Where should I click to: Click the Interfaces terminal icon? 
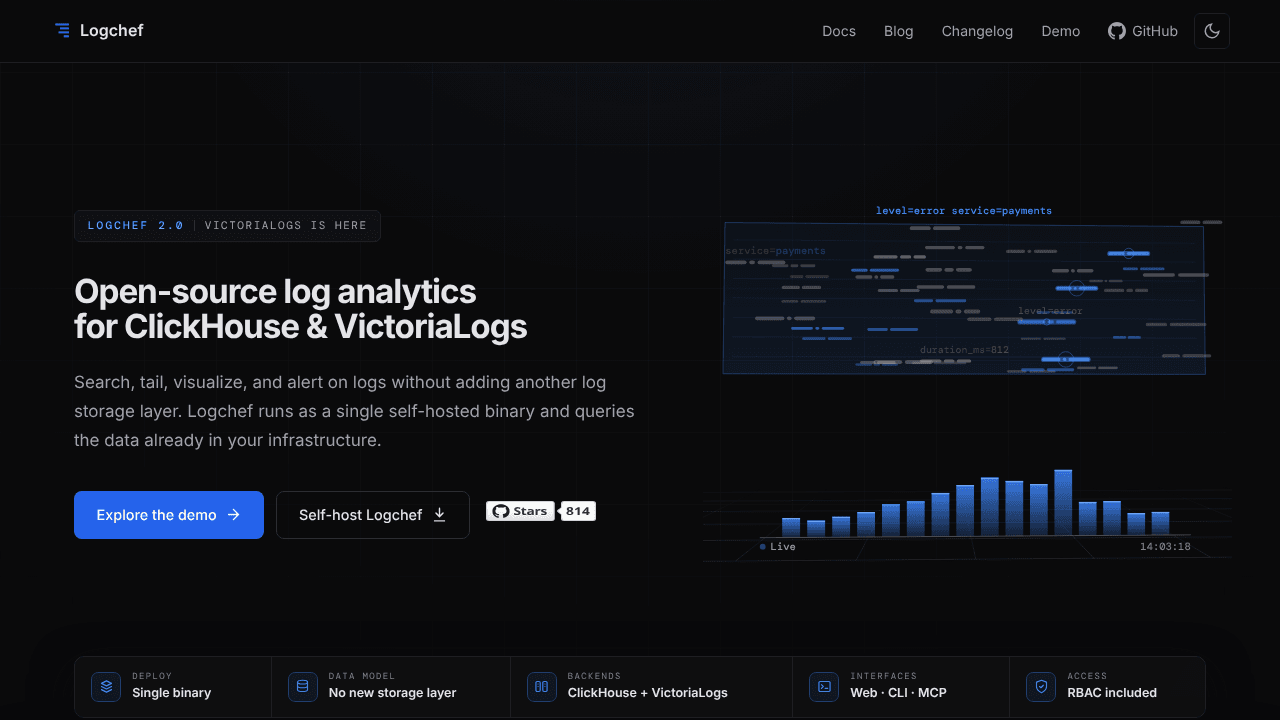825,687
